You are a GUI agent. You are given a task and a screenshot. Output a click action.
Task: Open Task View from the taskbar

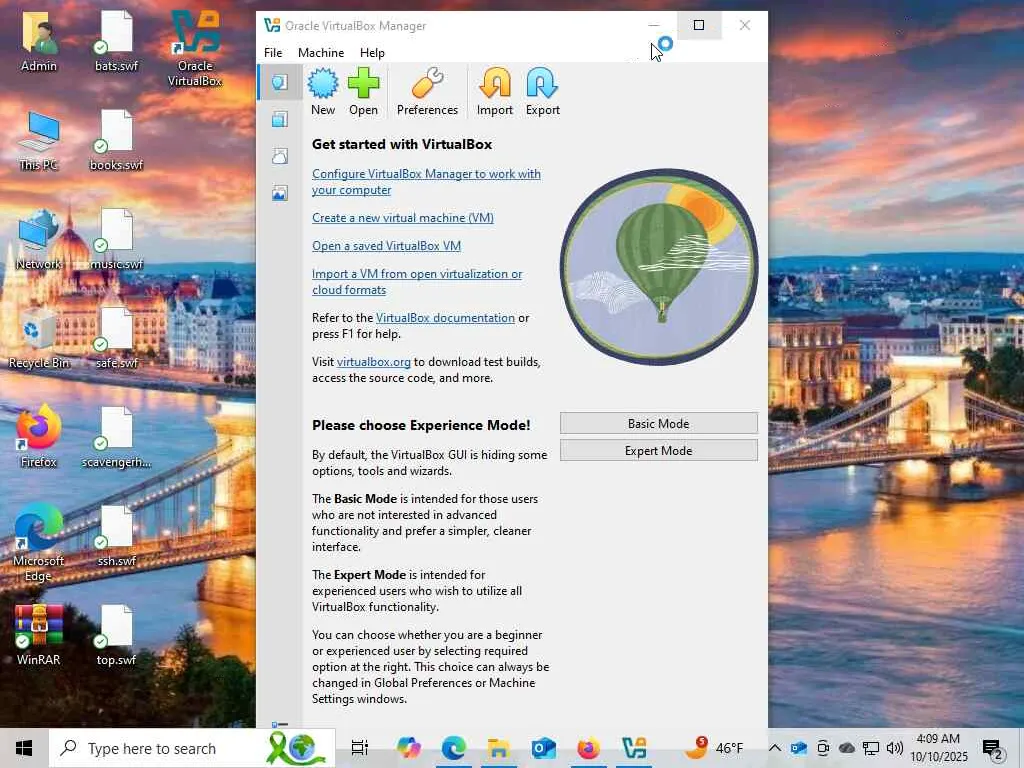point(360,748)
